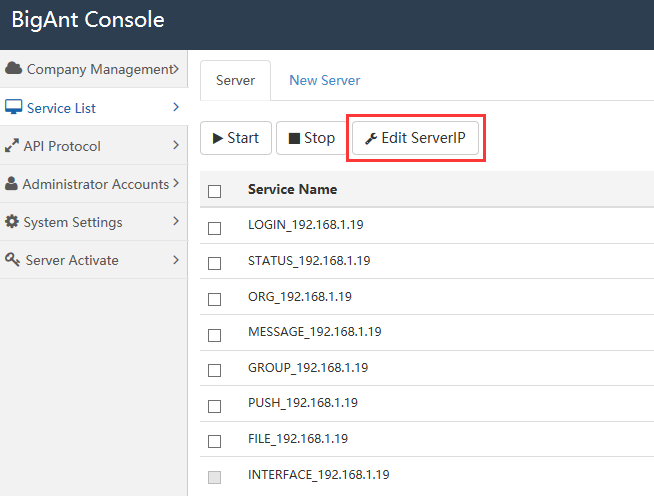The image size is (654, 496).
Task: Click the gear icon beside System Settings
Action: pyautogui.click(x=12, y=222)
